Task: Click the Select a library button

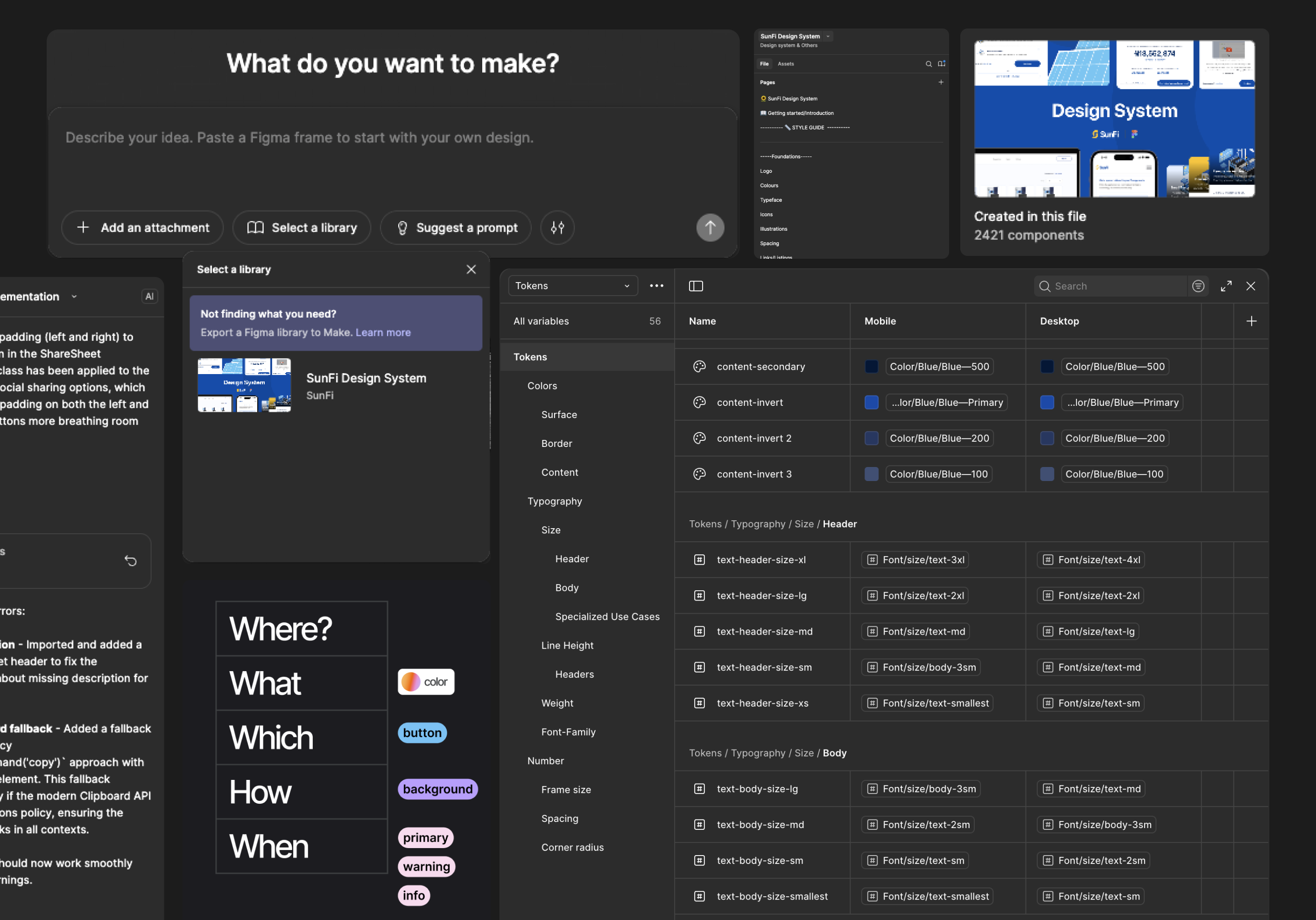Action: pyautogui.click(x=302, y=227)
